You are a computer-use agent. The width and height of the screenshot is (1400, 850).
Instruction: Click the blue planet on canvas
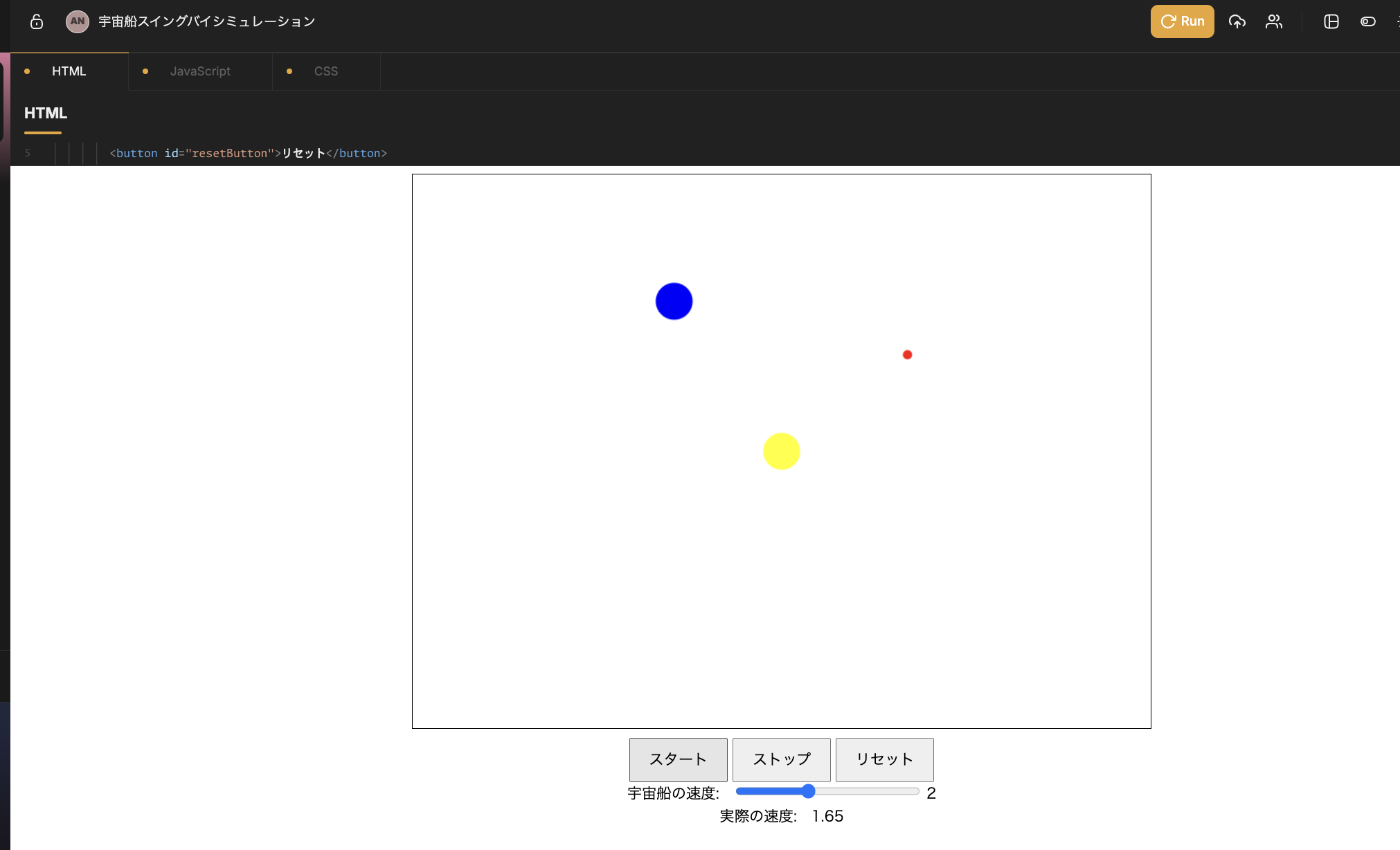[674, 301]
